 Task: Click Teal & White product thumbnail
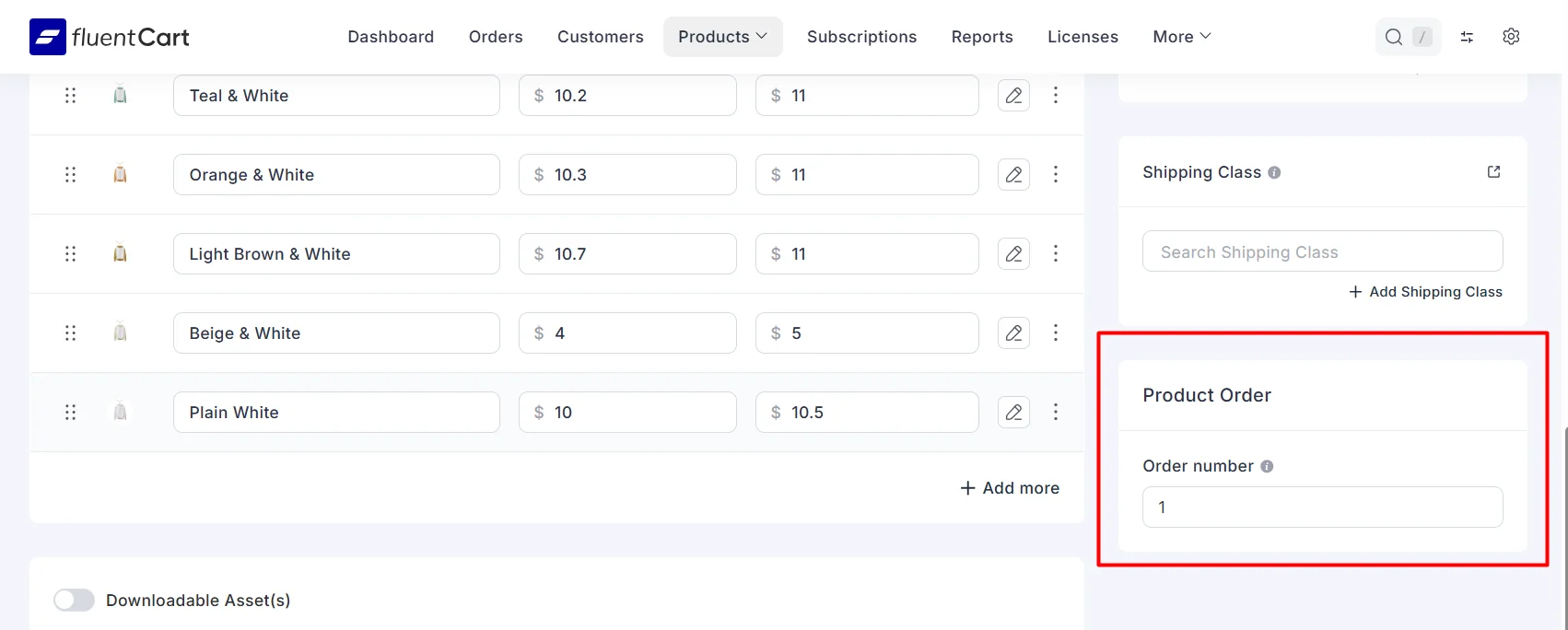(x=120, y=96)
